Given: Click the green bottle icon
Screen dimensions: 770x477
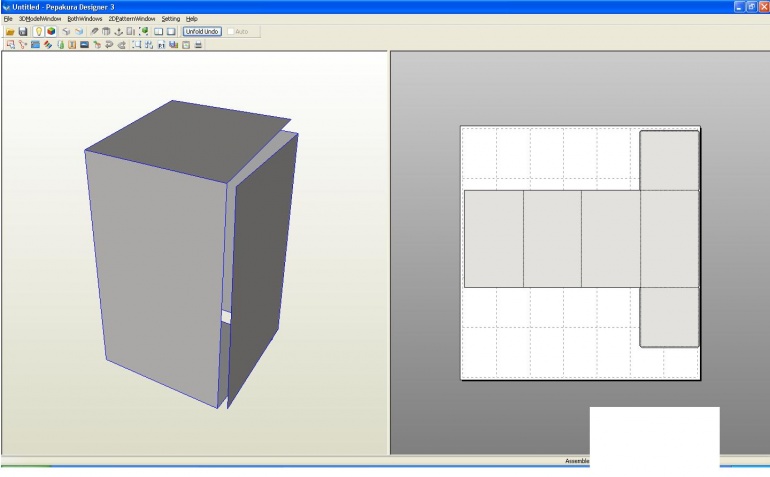Looking at the screenshot, I should (60, 45).
